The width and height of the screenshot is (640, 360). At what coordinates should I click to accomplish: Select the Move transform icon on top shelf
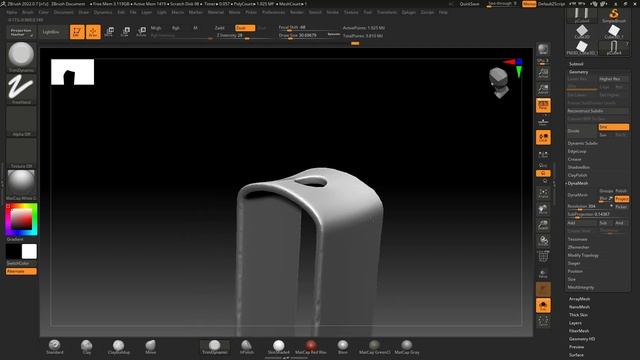[109, 32]
